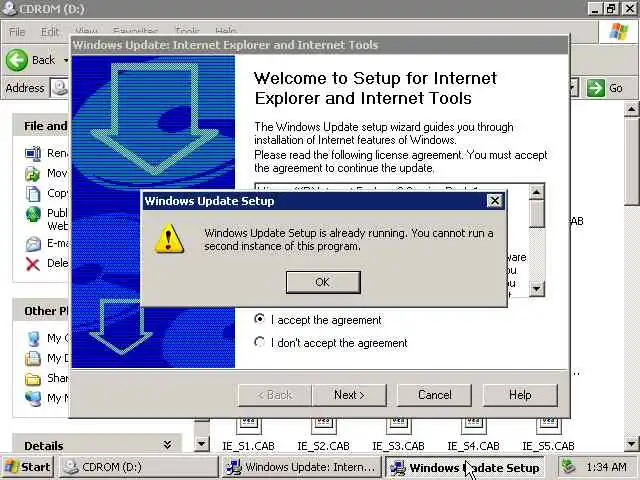Click the green Go arrow button
This screenshot has height=480, width=640.
pyautogui.click(x=596, y=88)
